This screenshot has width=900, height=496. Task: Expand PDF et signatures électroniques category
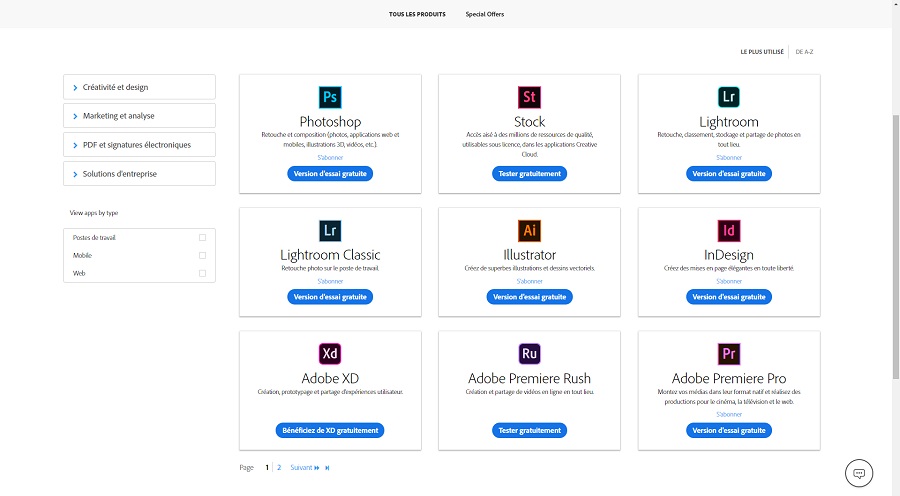pos(139,145)
